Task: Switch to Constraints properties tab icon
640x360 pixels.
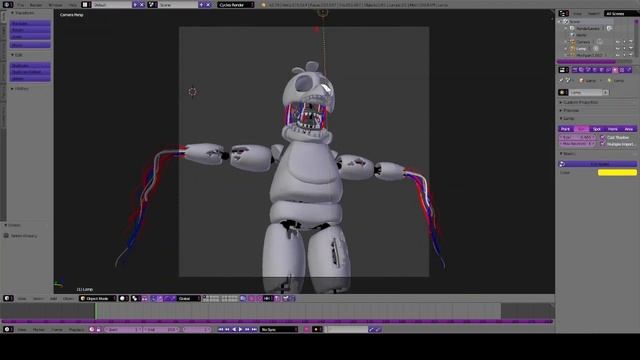Action: pos(608,70)
